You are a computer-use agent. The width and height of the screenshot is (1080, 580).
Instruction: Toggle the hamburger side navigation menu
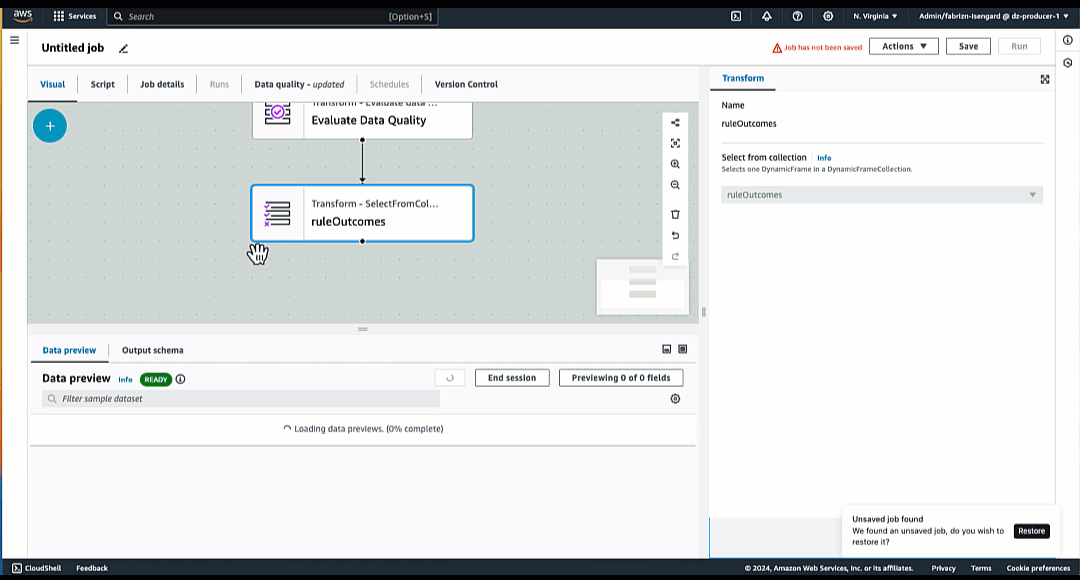14,40
